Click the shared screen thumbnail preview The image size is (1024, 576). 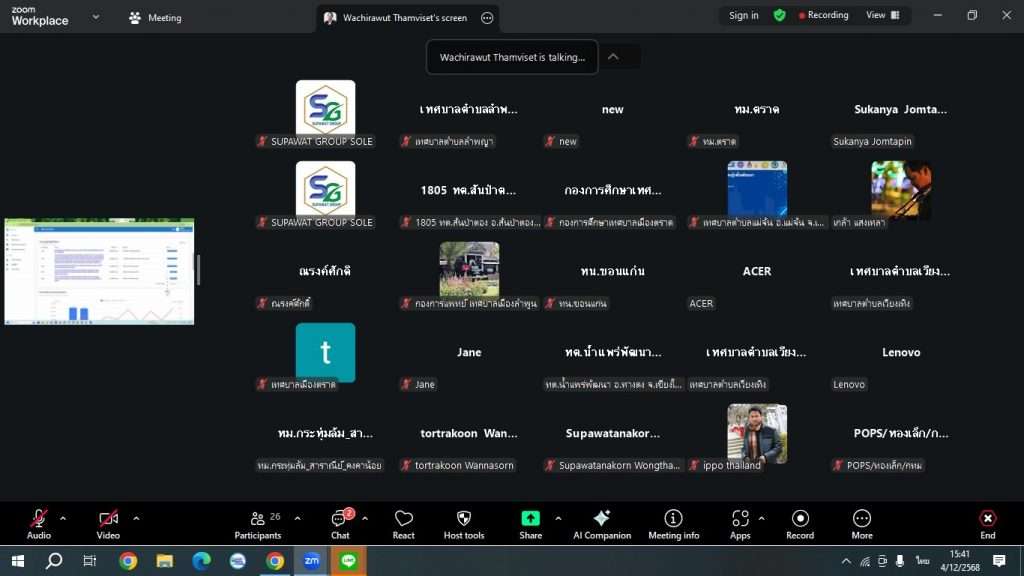tap(99, 271)
